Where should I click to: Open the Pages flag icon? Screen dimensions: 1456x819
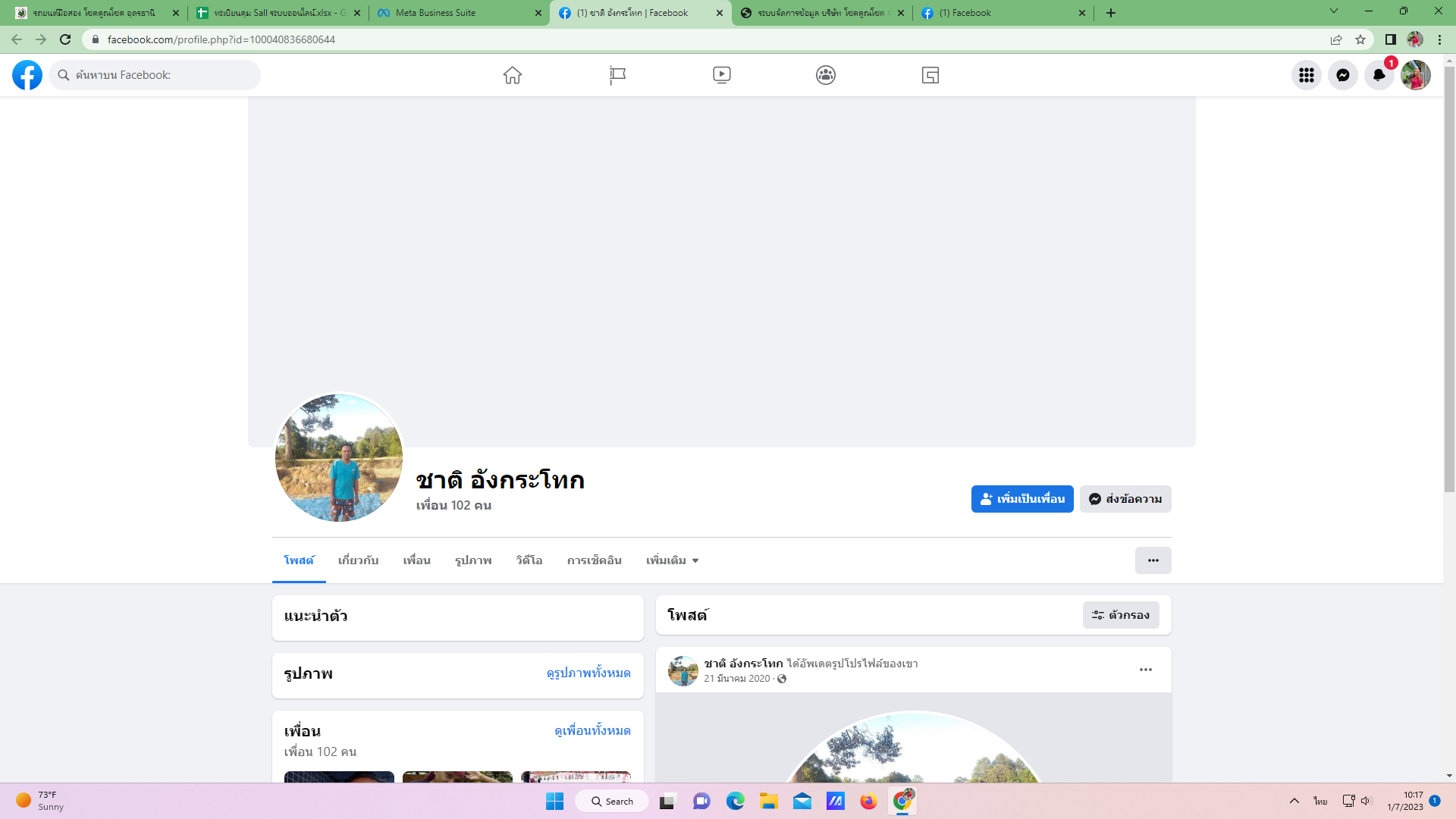coord(617,75)
